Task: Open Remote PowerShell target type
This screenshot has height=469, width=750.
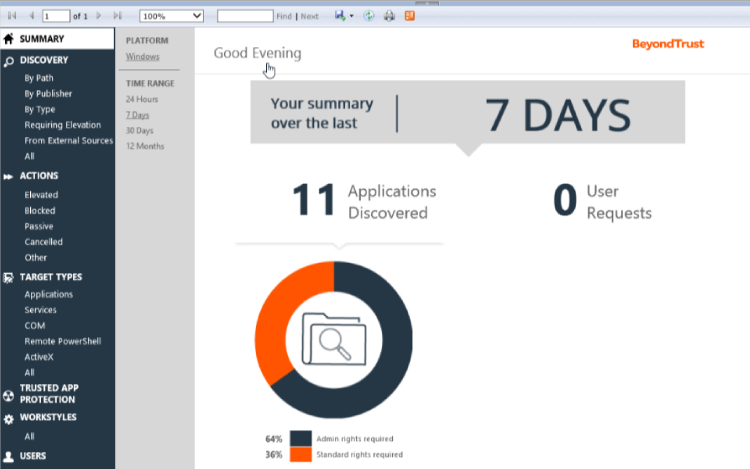Action: click(63, 341)
